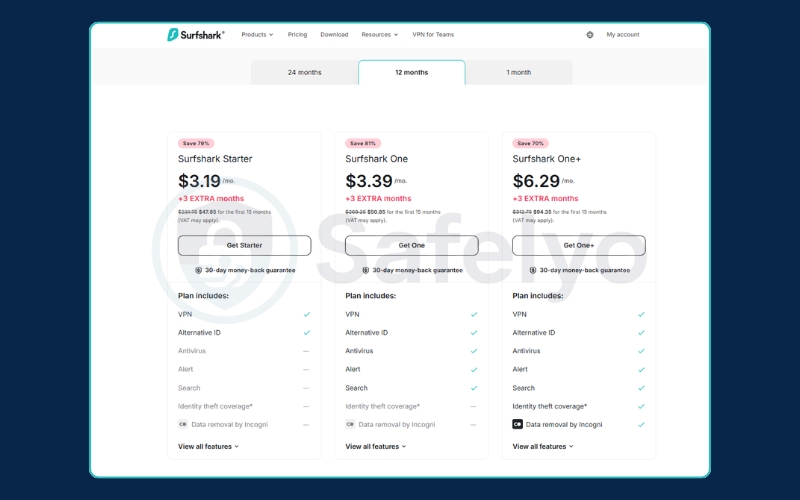This screenshot has width=800, height=500.
Task: Expand View all features for One
Action: (376, 446)
